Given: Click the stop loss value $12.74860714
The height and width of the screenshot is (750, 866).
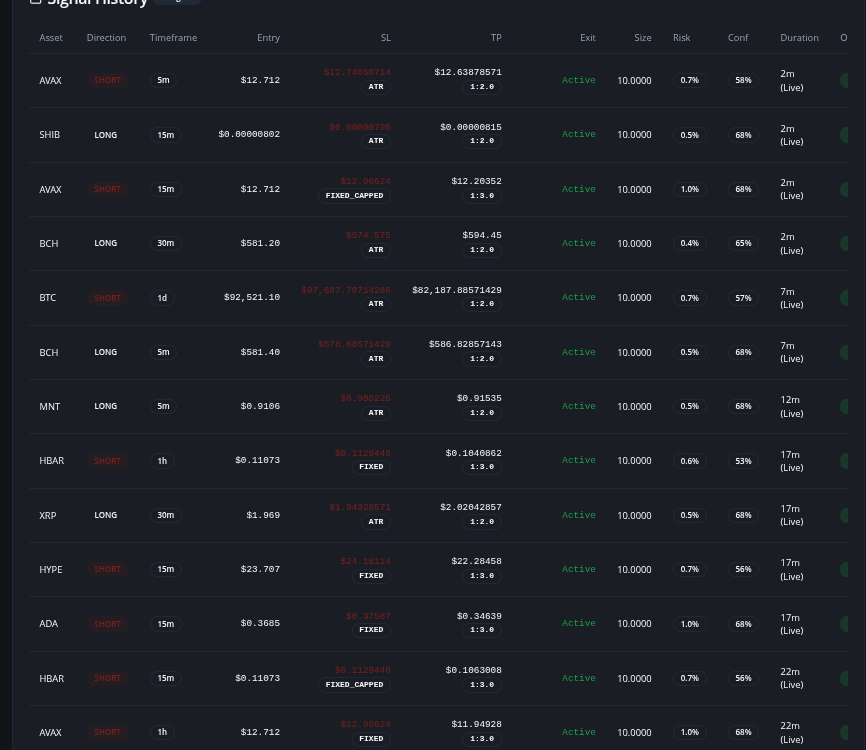Looking at the screenshot, I should click(x=357, y=72).
